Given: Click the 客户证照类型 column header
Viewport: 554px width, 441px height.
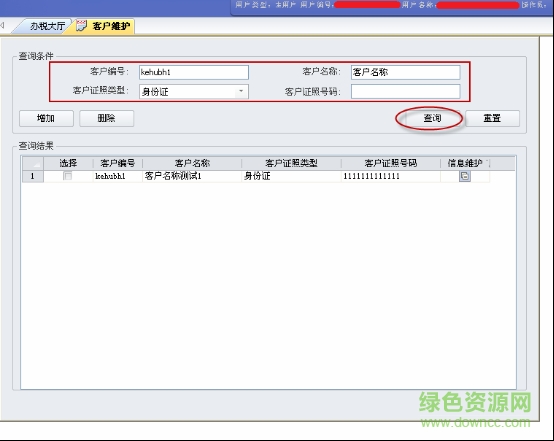Looking at the screenshot, I should pyautogui.click(x=291, y=163).
